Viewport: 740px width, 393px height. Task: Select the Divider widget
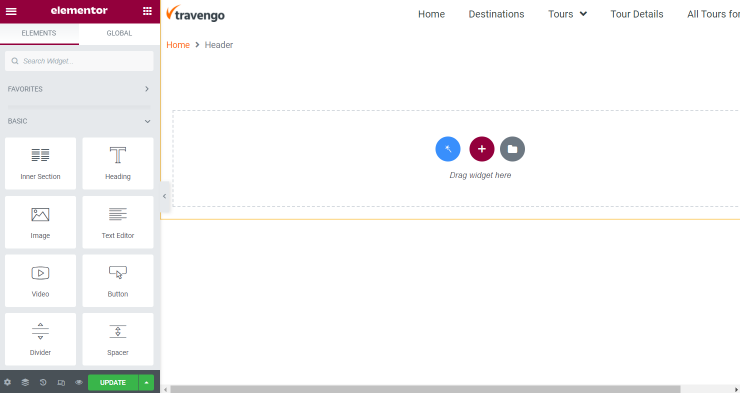pyautogui.click(x=40, y=339)
